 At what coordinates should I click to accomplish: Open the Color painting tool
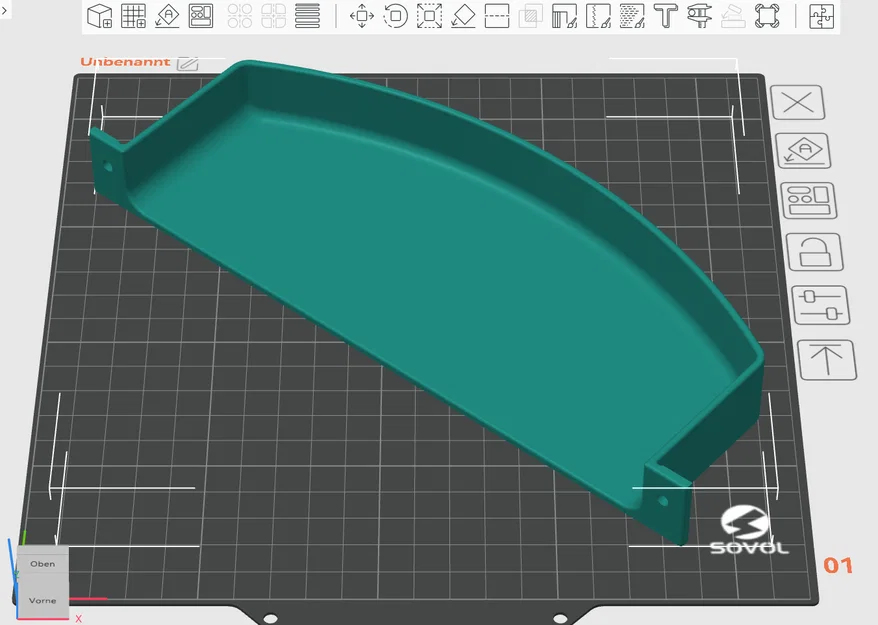click(x=632, y=16)
